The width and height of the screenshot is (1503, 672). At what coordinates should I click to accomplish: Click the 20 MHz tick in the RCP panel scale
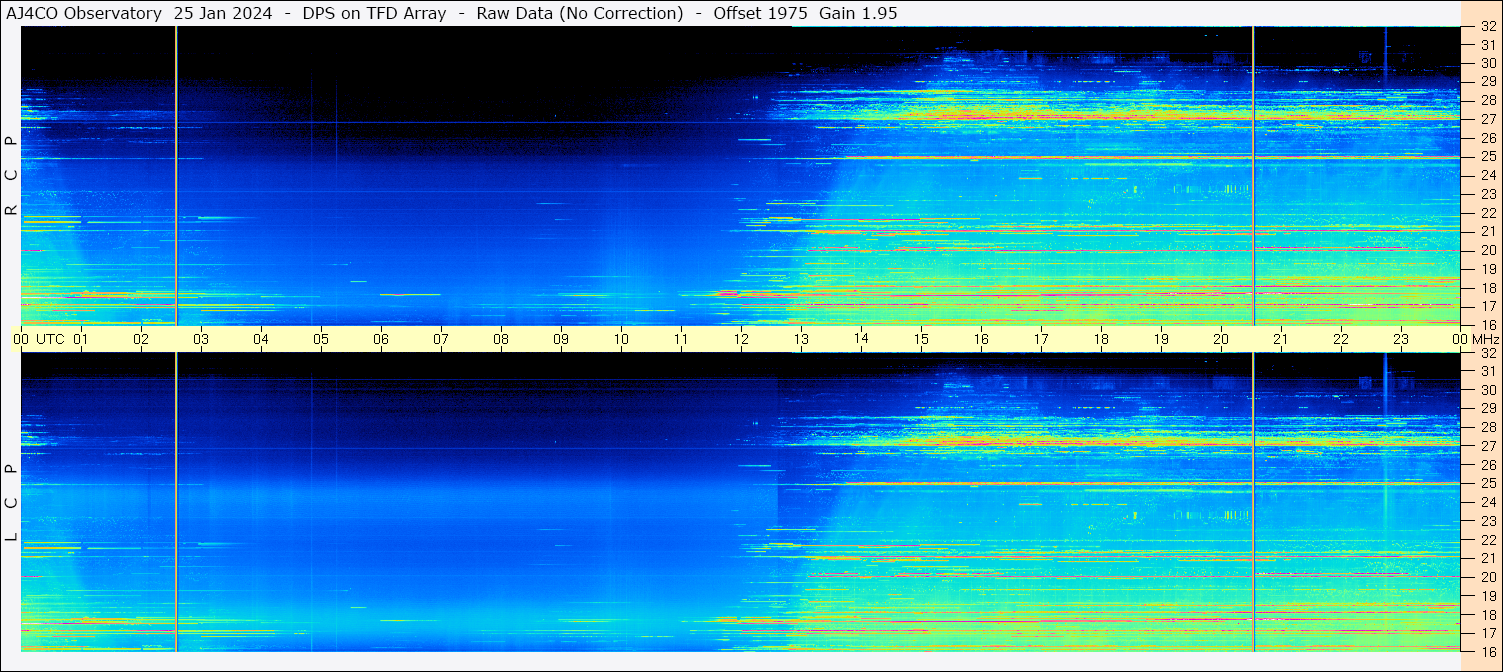point(1486,250)
